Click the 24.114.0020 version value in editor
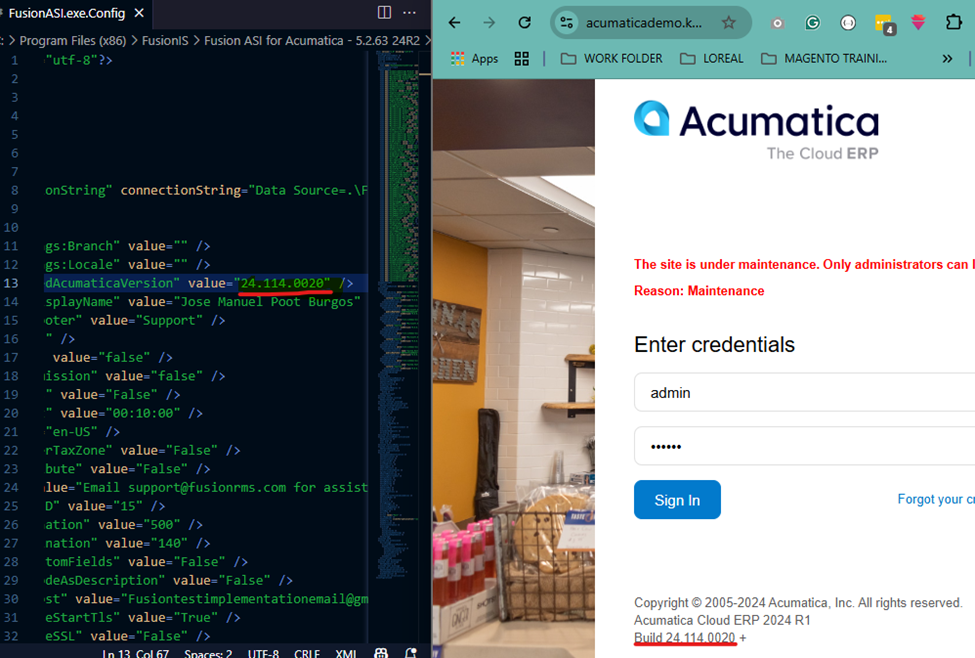 point(282,283)
